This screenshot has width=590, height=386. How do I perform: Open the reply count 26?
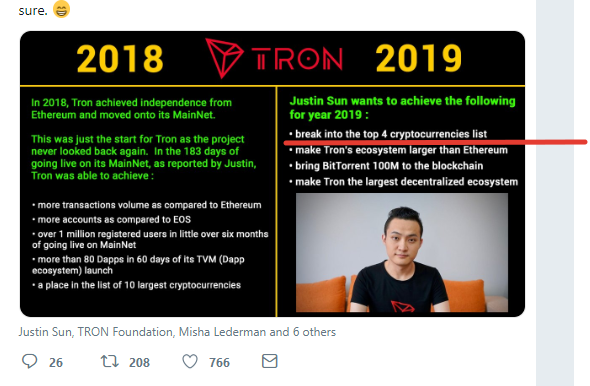56,362
